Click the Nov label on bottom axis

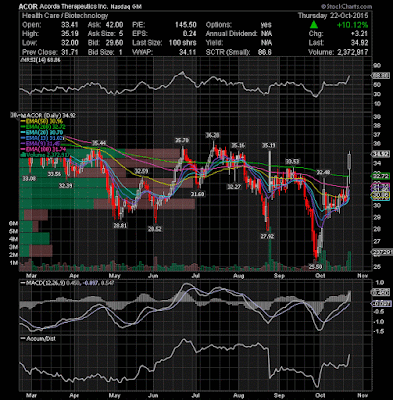click(362, 395)
